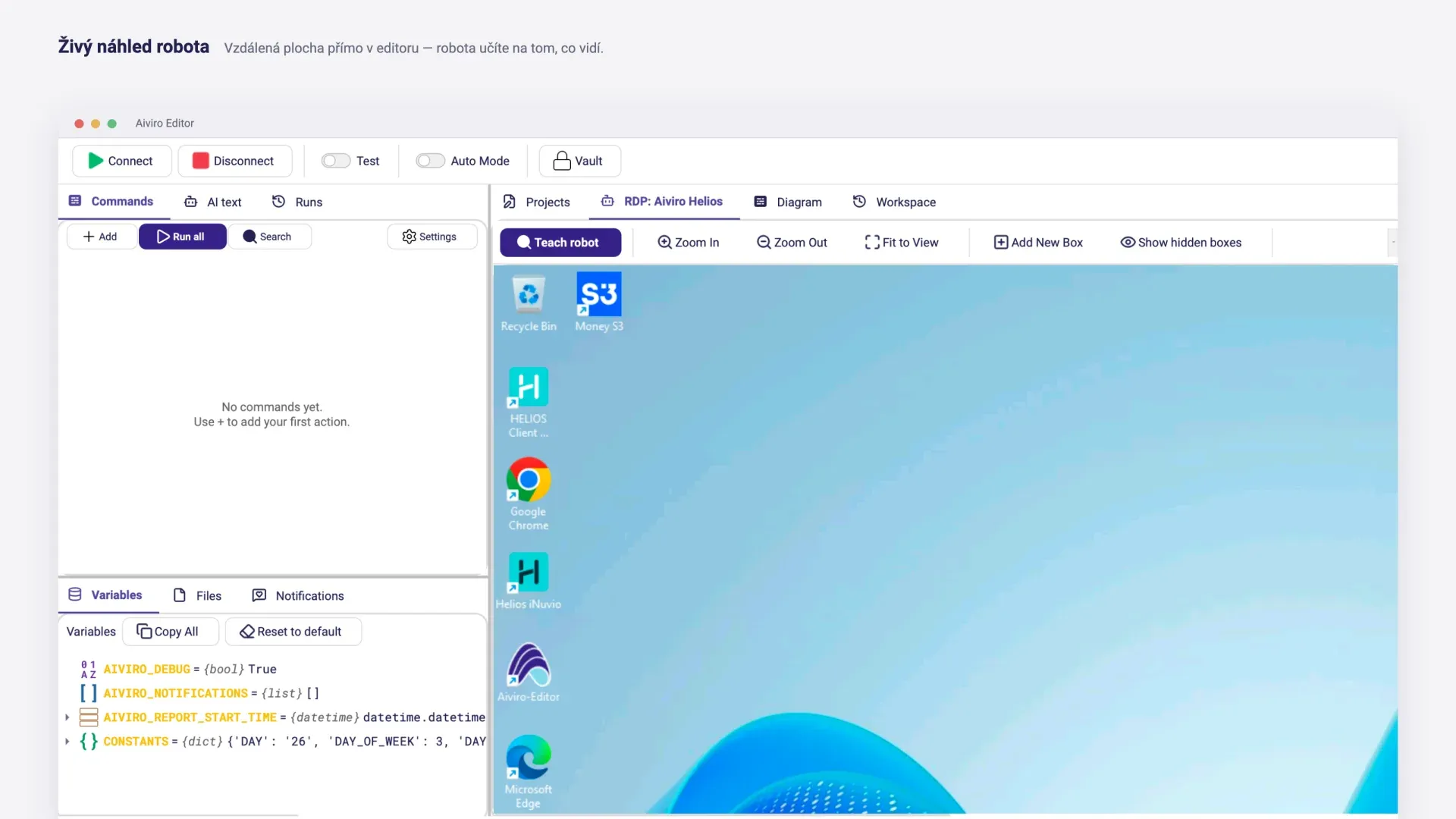Screen dimensions: 1456x819
Task: Zoom Out of the remote desktop
Action: tap(792, 243)
